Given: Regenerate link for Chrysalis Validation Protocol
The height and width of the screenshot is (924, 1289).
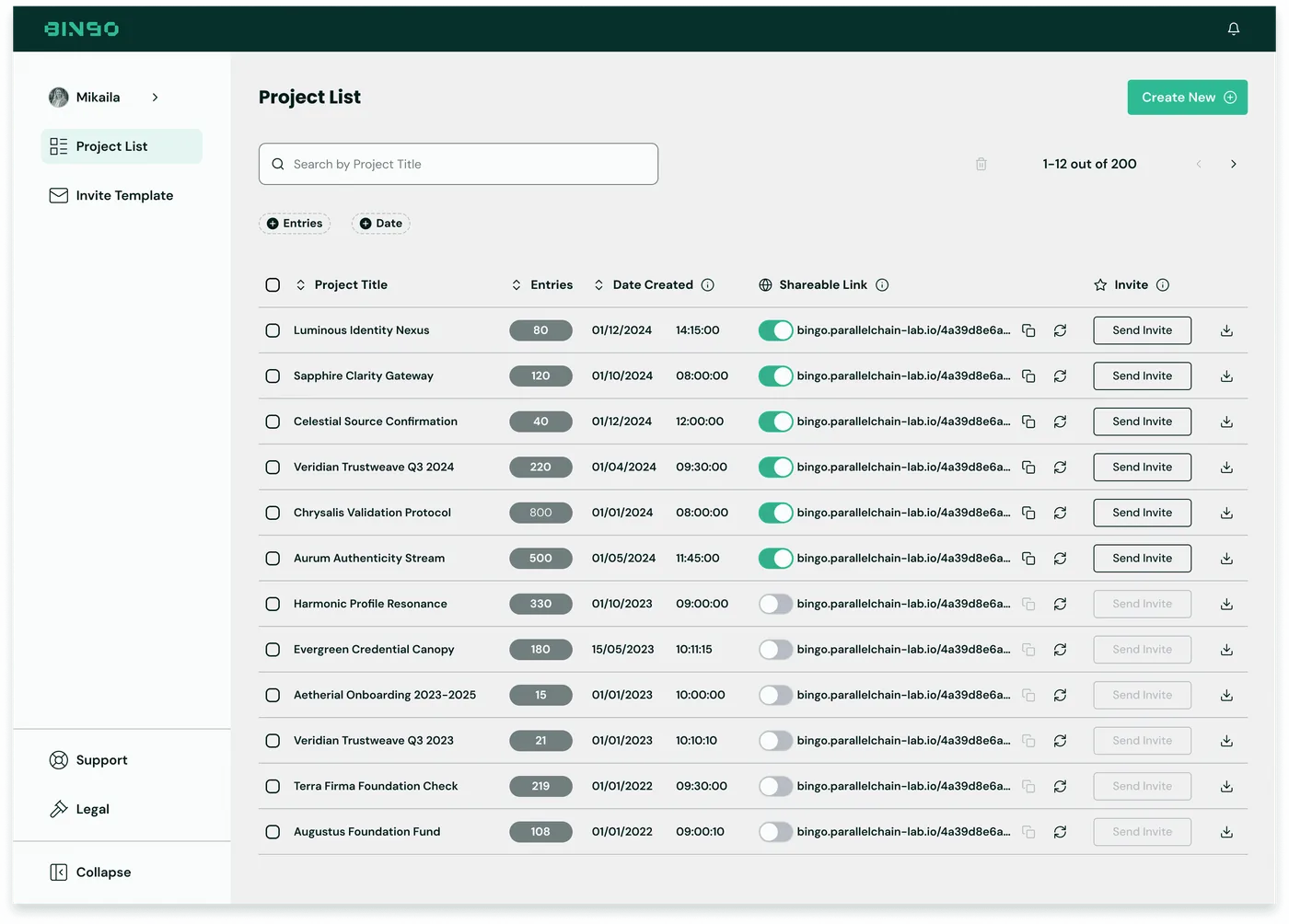Looking at the screenshot, I should [1061, 513].
